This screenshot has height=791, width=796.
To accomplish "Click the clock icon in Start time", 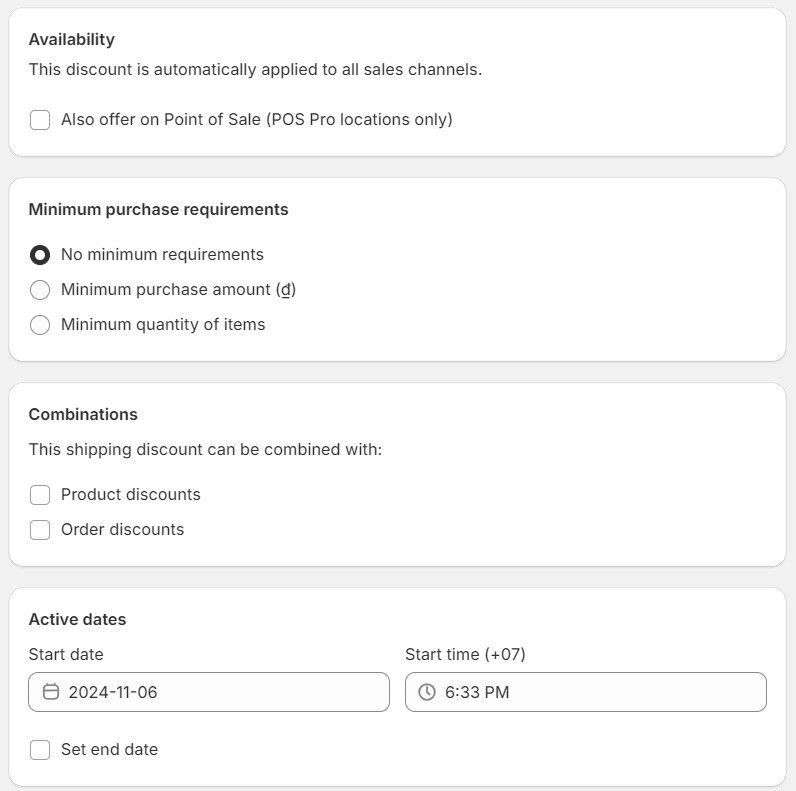I will coord(427,692).
